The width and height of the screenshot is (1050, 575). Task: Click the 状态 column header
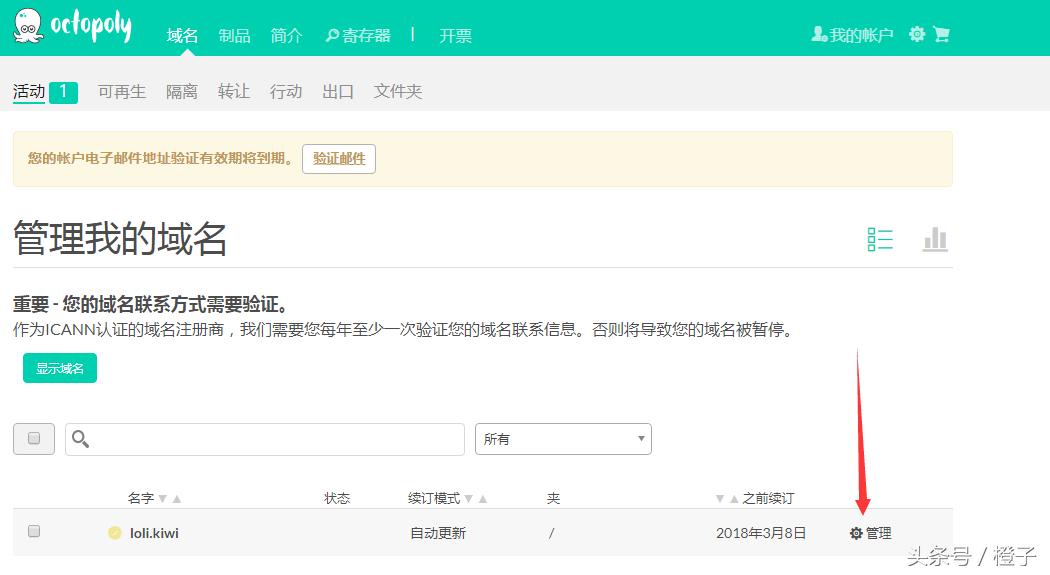[337, 498]
